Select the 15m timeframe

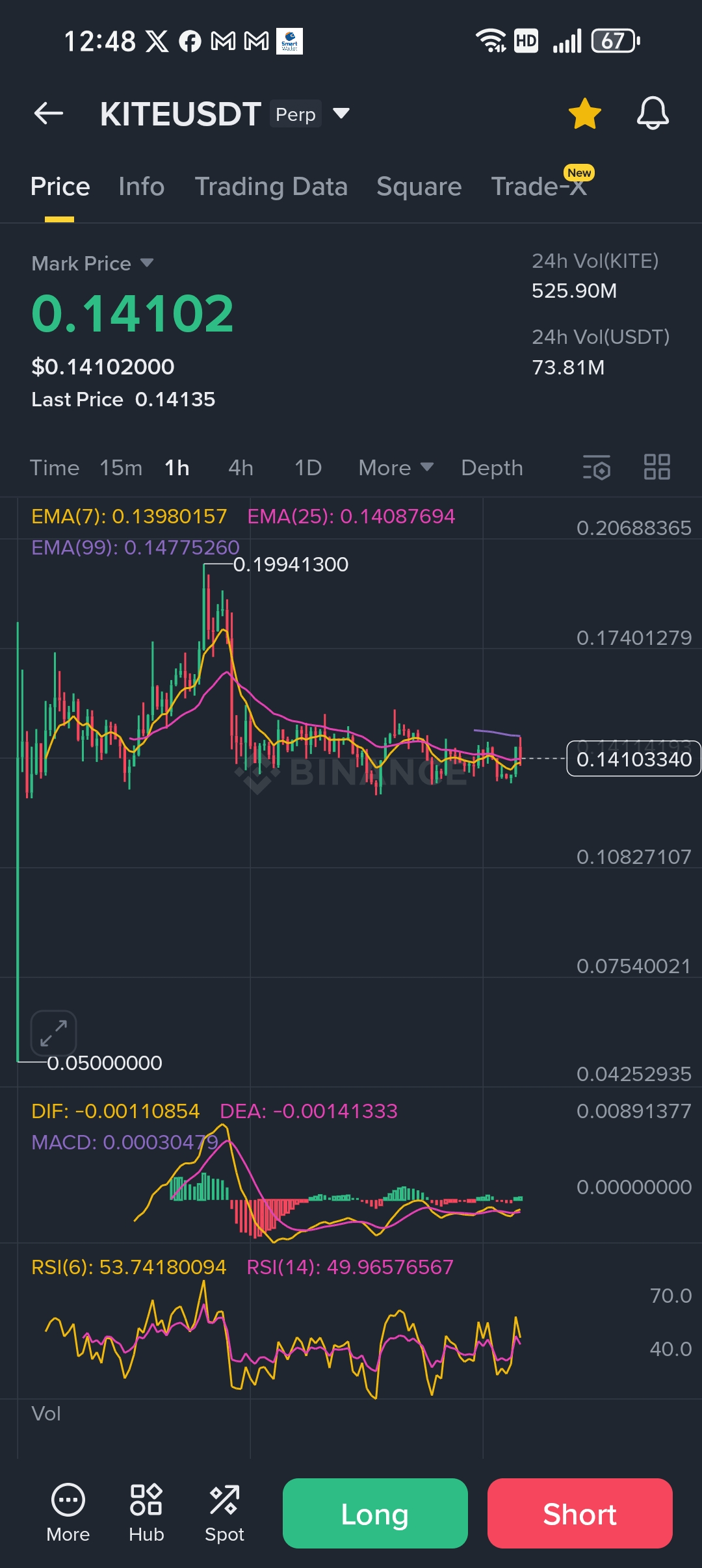[x=121, y=467]
